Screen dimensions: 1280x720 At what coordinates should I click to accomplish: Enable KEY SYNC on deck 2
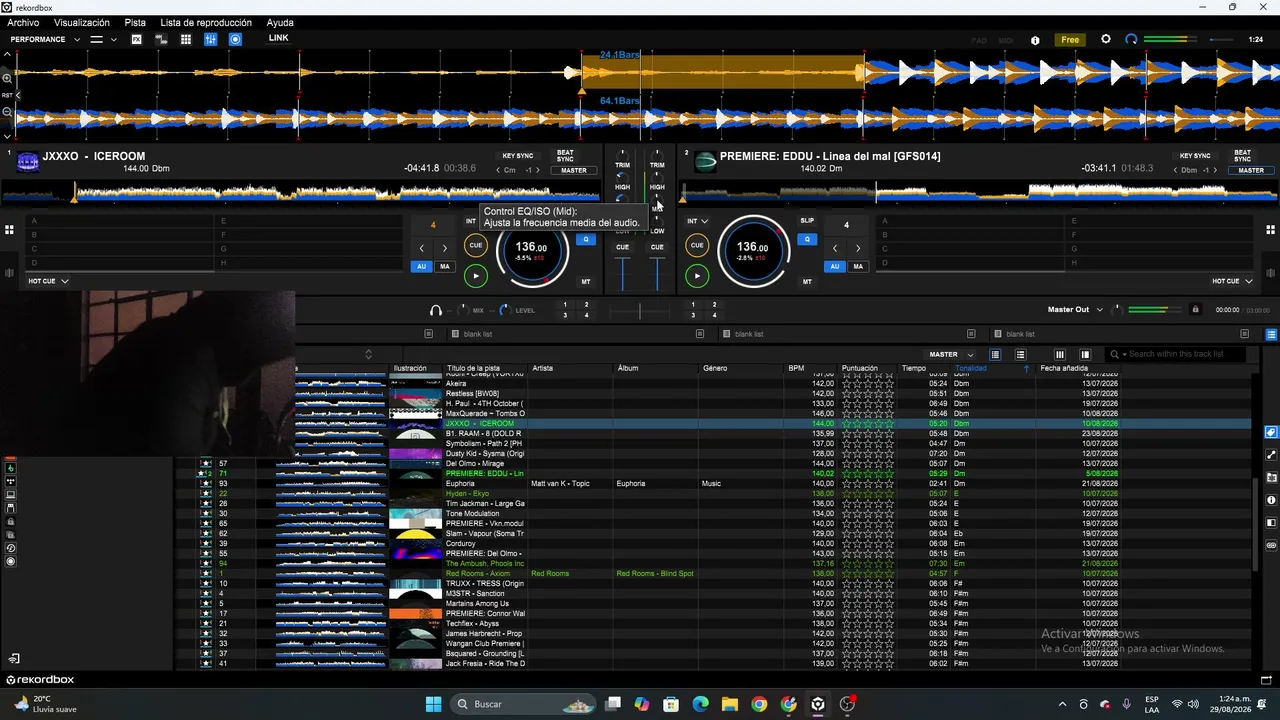(x=1195, y=156)
